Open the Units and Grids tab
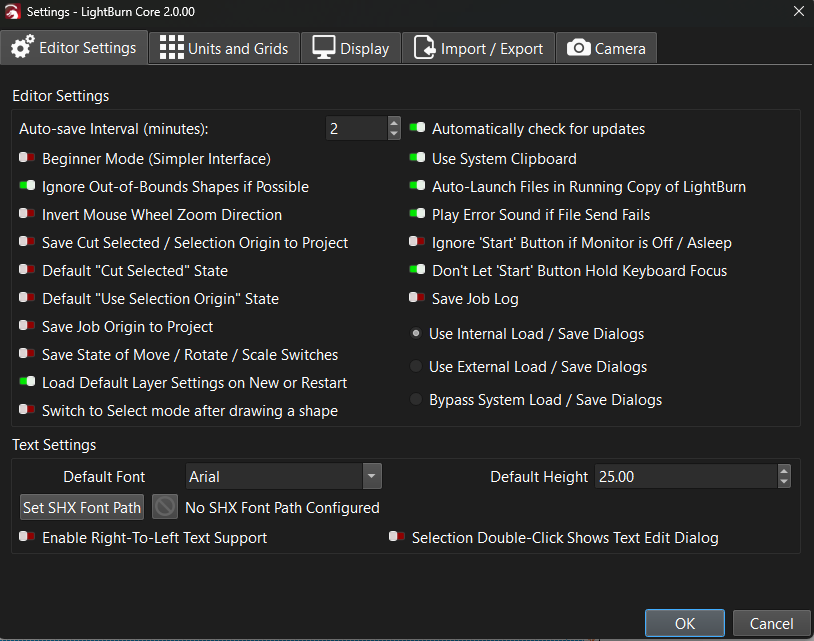The width and height of the screenshot is (814, 641). pos(224,48)
